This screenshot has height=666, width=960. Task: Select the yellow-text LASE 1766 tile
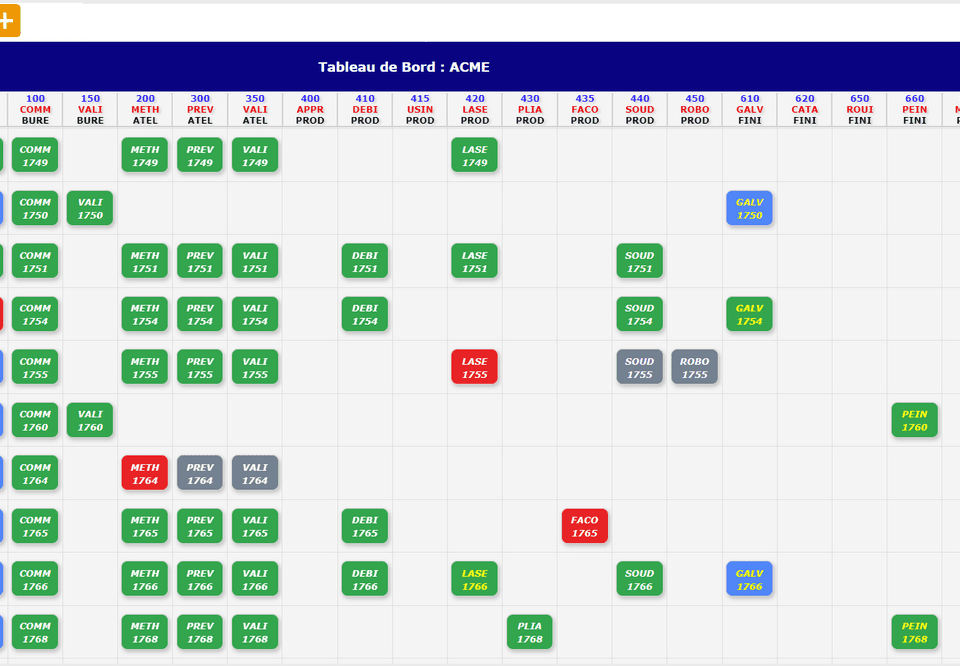[474, 579]
